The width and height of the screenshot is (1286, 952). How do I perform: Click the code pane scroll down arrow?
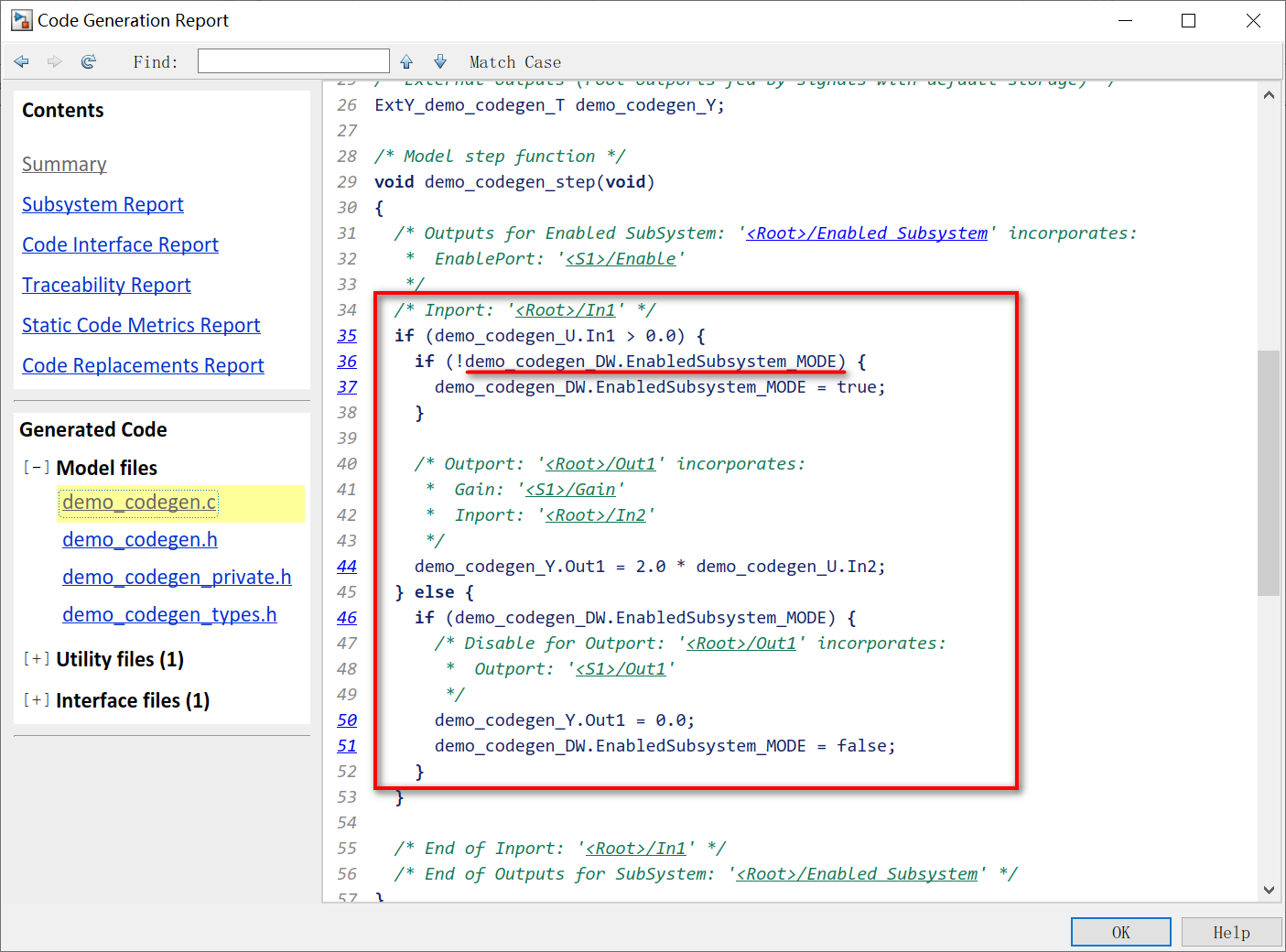tap(1269, 889)
